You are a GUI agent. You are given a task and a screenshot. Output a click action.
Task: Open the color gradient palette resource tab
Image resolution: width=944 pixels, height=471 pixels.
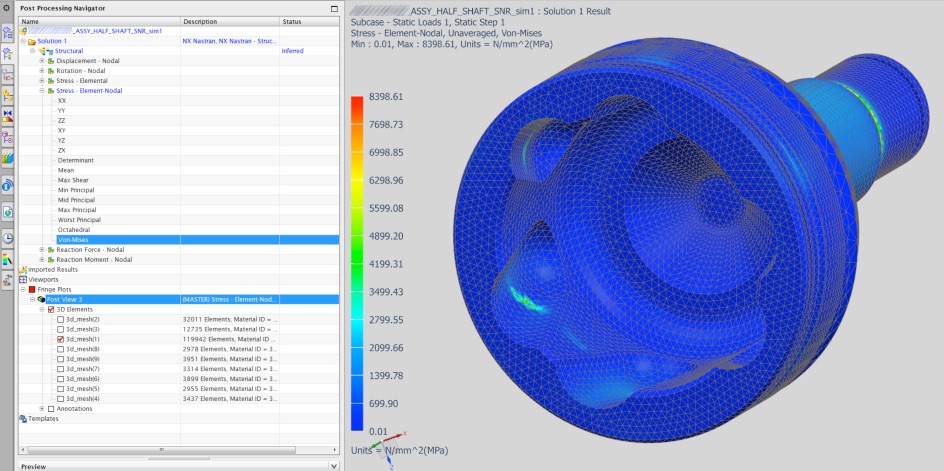tap(8, 260)
